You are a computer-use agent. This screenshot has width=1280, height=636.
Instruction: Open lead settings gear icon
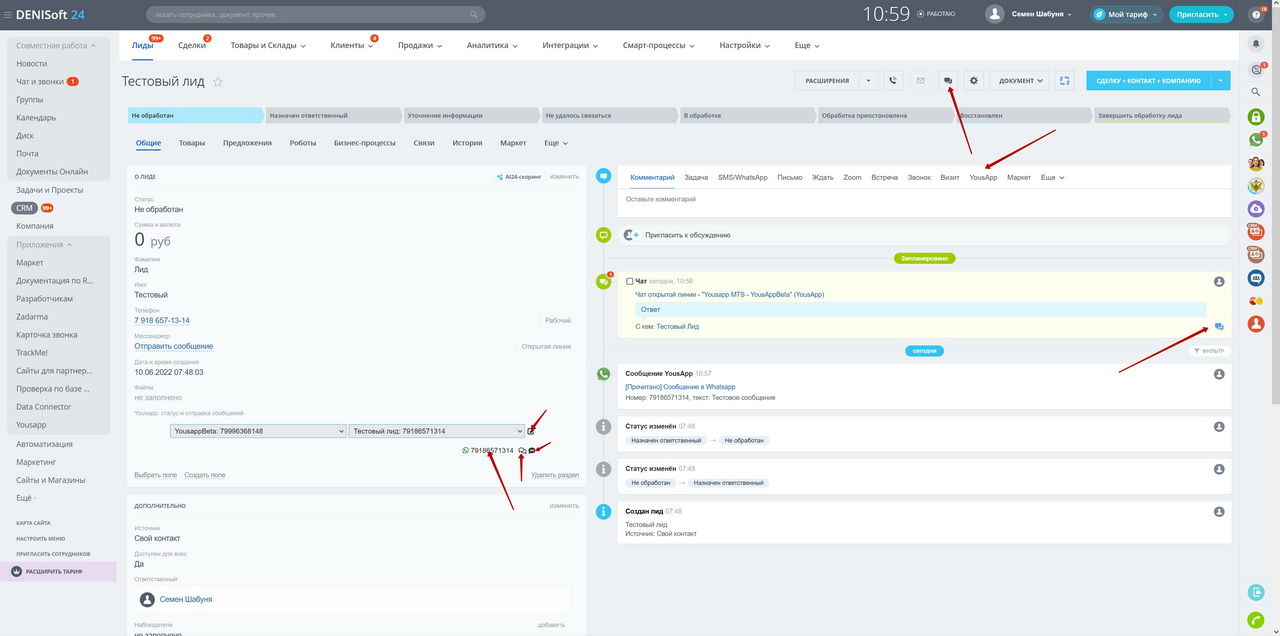[975, 81]
